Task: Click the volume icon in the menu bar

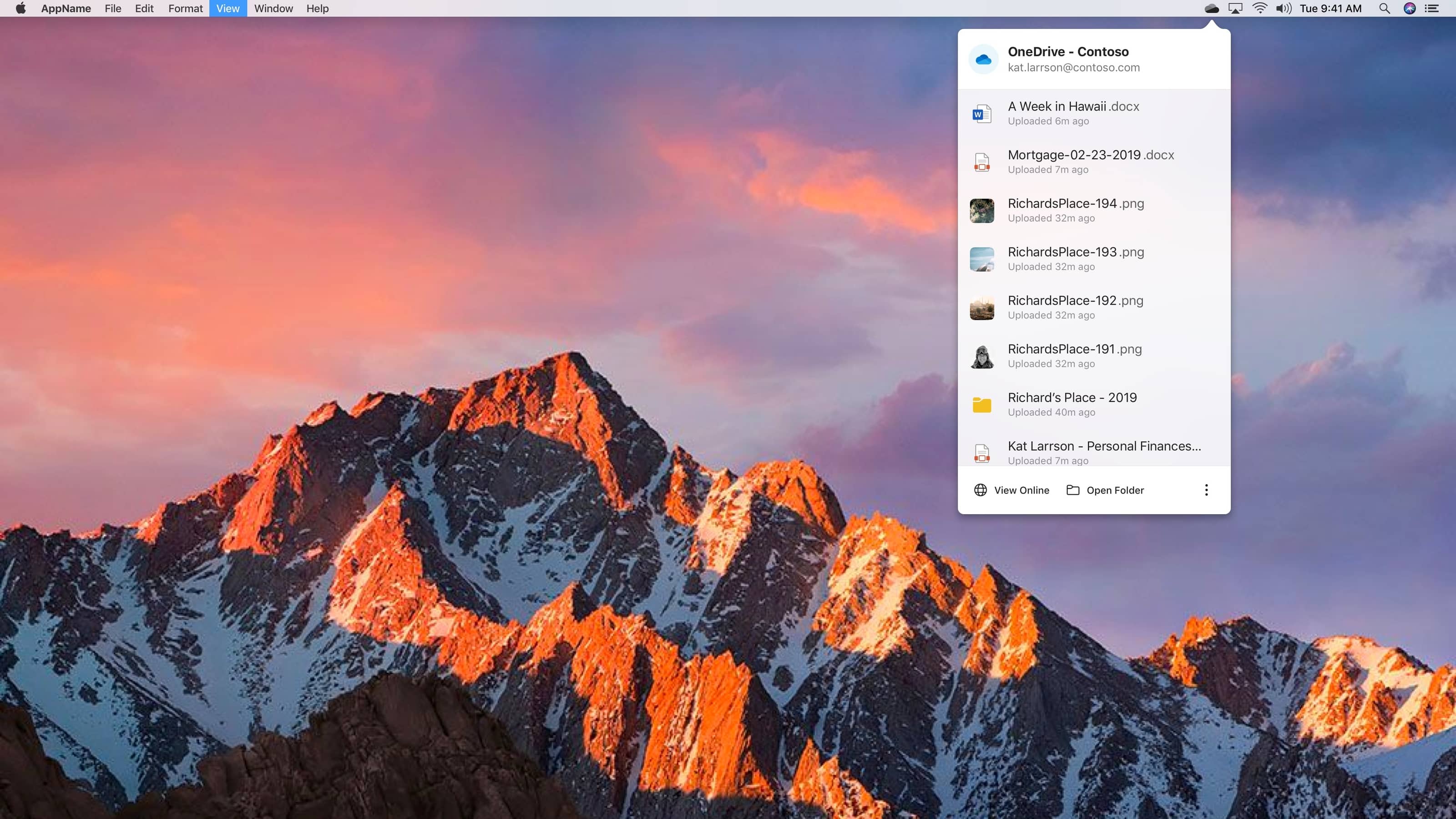Action: [x=1283, y=9]
